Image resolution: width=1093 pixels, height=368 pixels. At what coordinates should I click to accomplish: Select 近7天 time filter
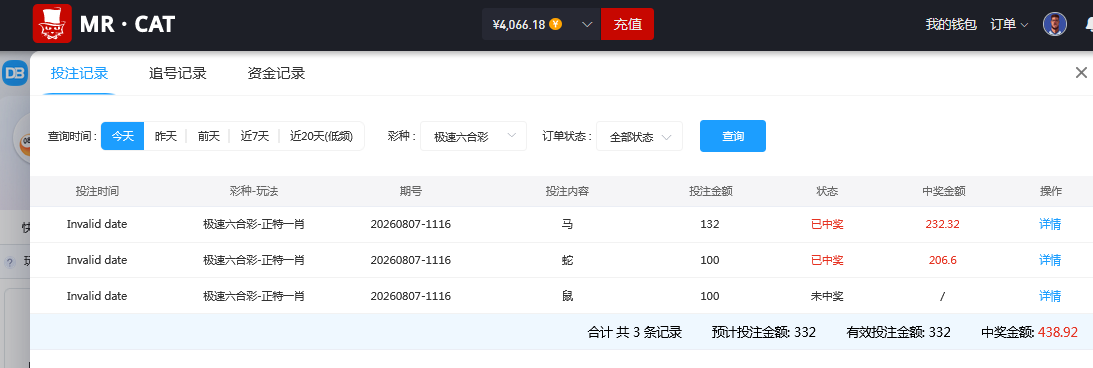(254, 136)
